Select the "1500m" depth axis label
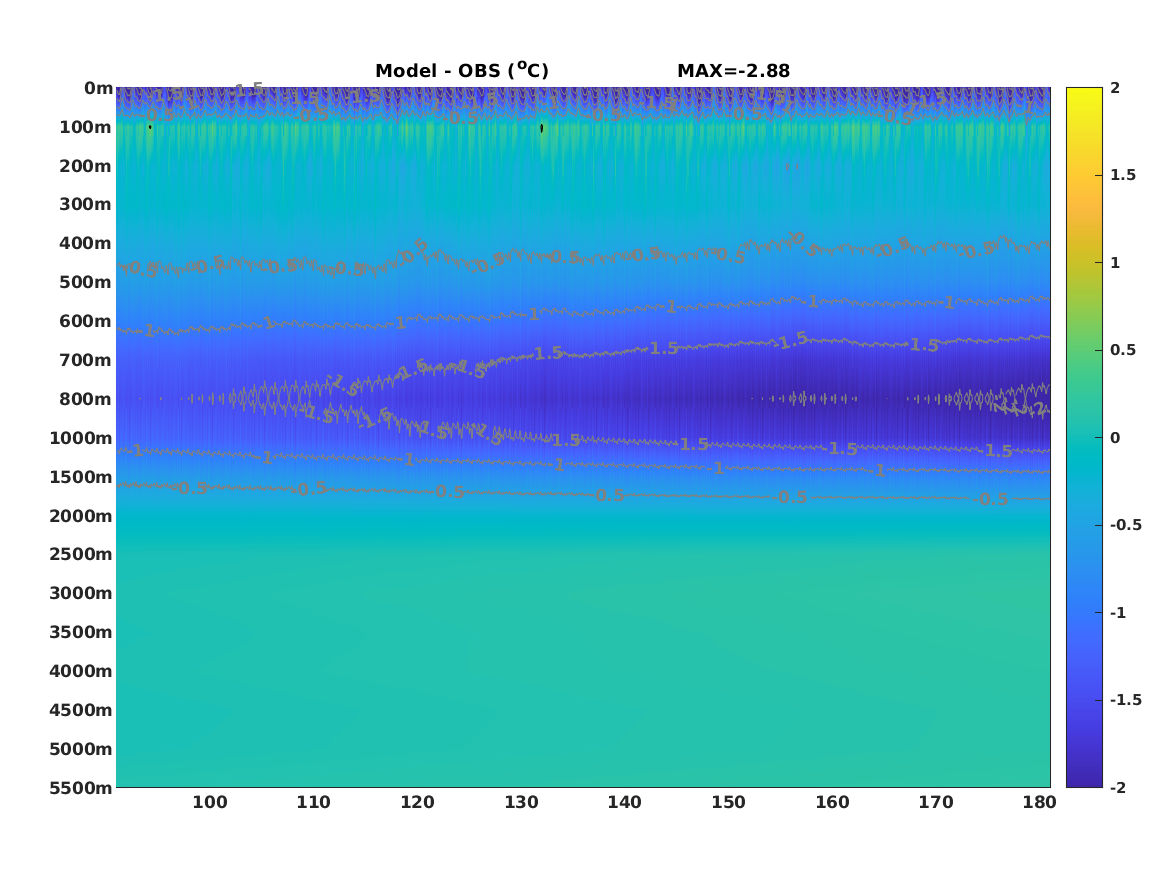The image size is (1167, 875). coord(81,477)
